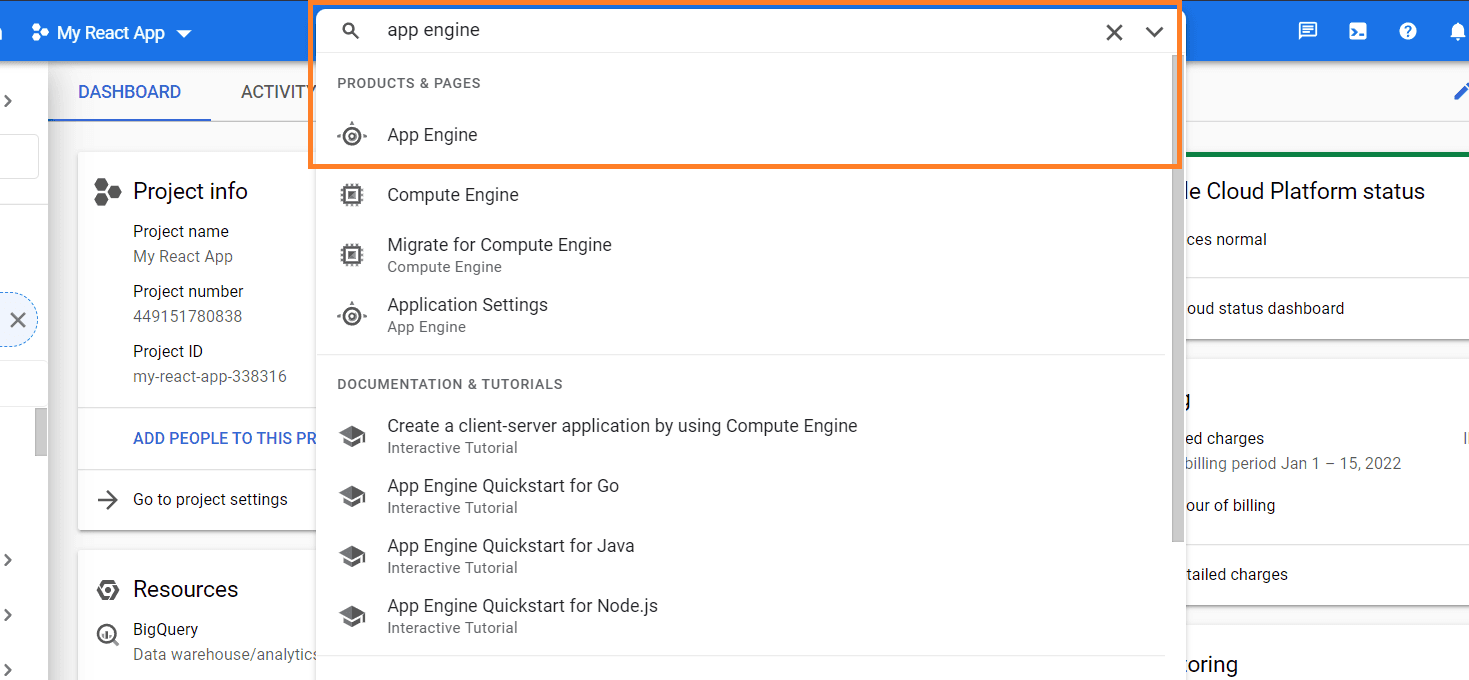This screenshot has width=1469, height=680.
Task: Click graduation cap icon beside client-server tutorial
Action: coord(352,436)
